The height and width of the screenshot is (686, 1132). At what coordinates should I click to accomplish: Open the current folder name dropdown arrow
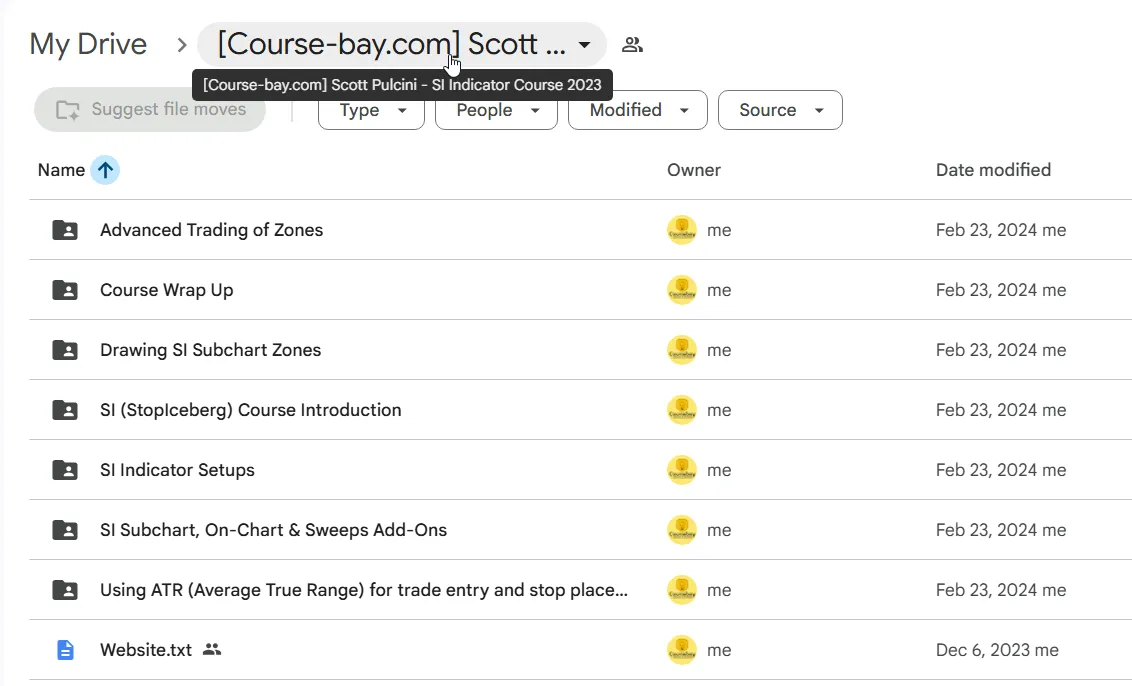[x=584, y=45]
